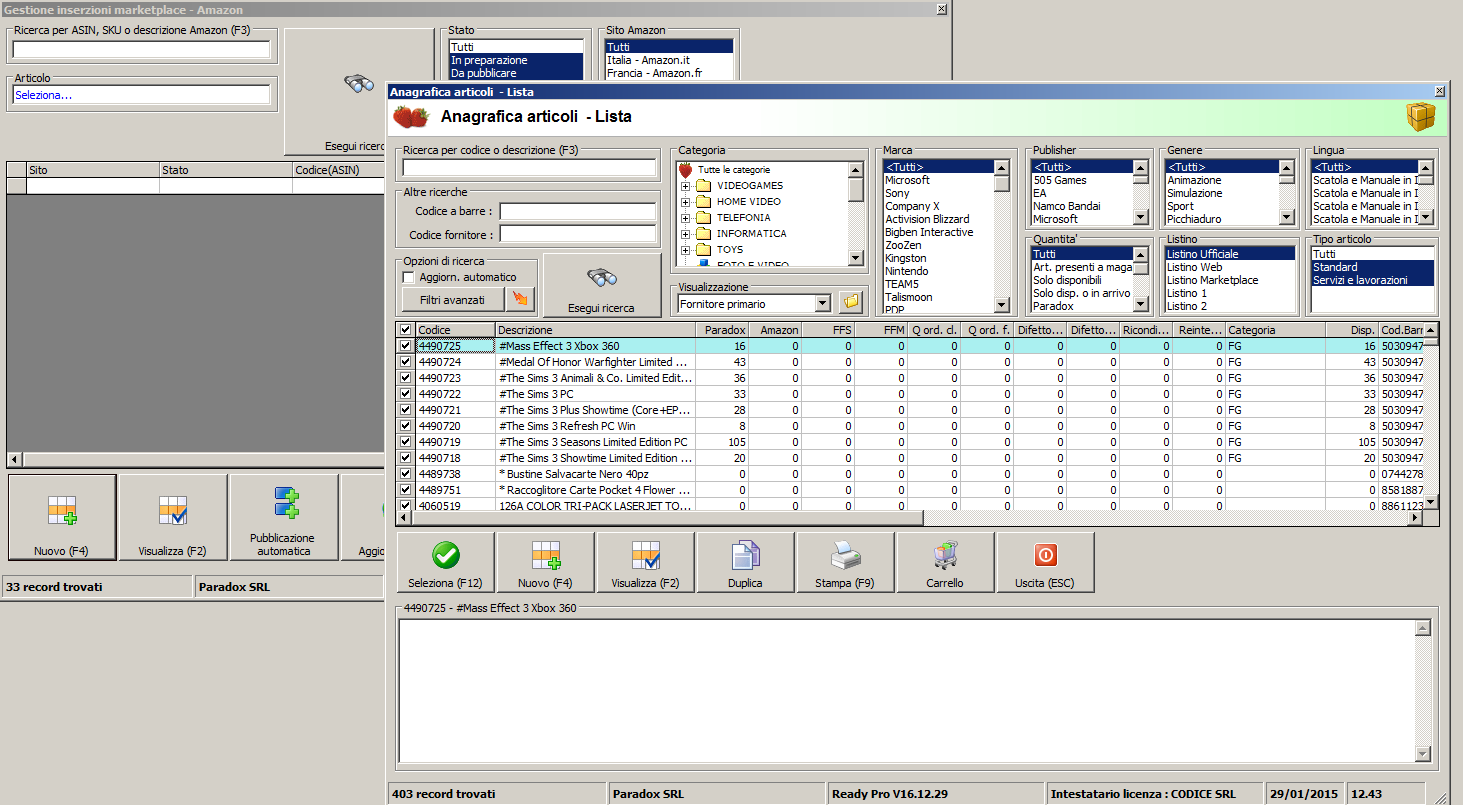This screenshot has width=1463, height=805.
Task: Select Nintendo in the Marca list
Action: (906, 271)
